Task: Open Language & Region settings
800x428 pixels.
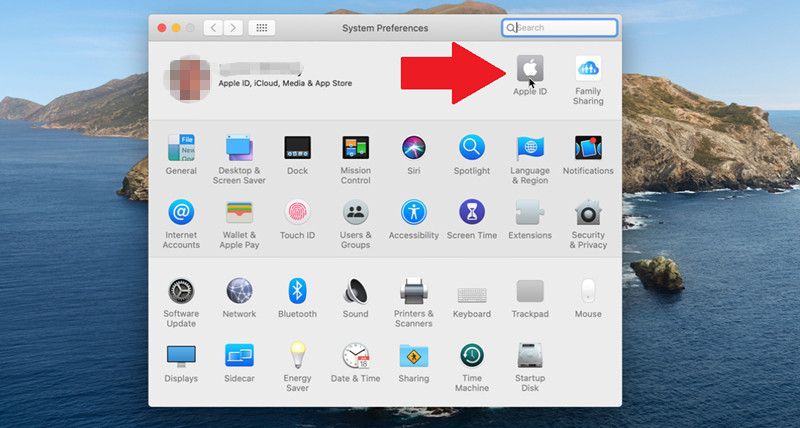Action: point(530,148)
